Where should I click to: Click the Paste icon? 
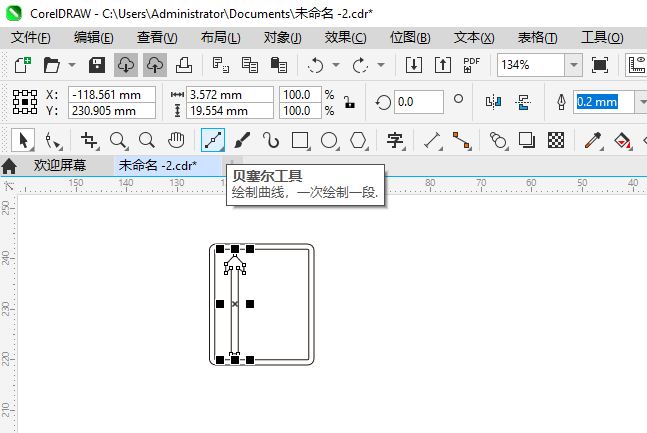click(279, 65)
